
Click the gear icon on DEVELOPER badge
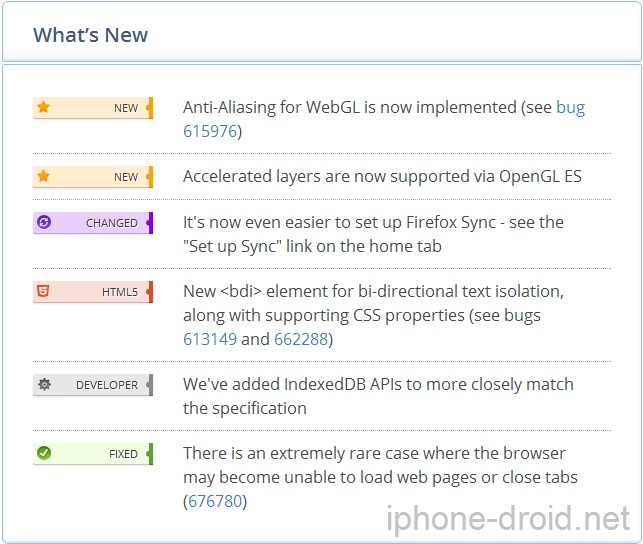click(44, 385)
